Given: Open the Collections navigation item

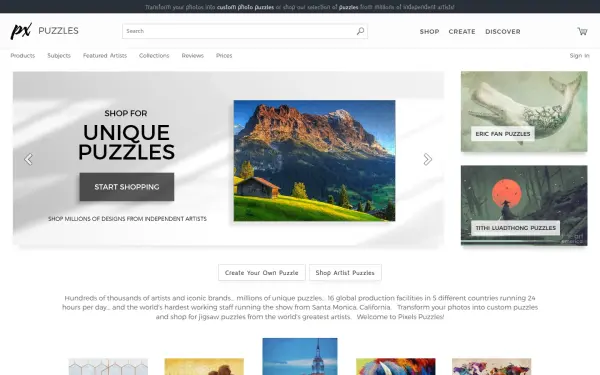Looking at the screenshot, I should [154, 55].
